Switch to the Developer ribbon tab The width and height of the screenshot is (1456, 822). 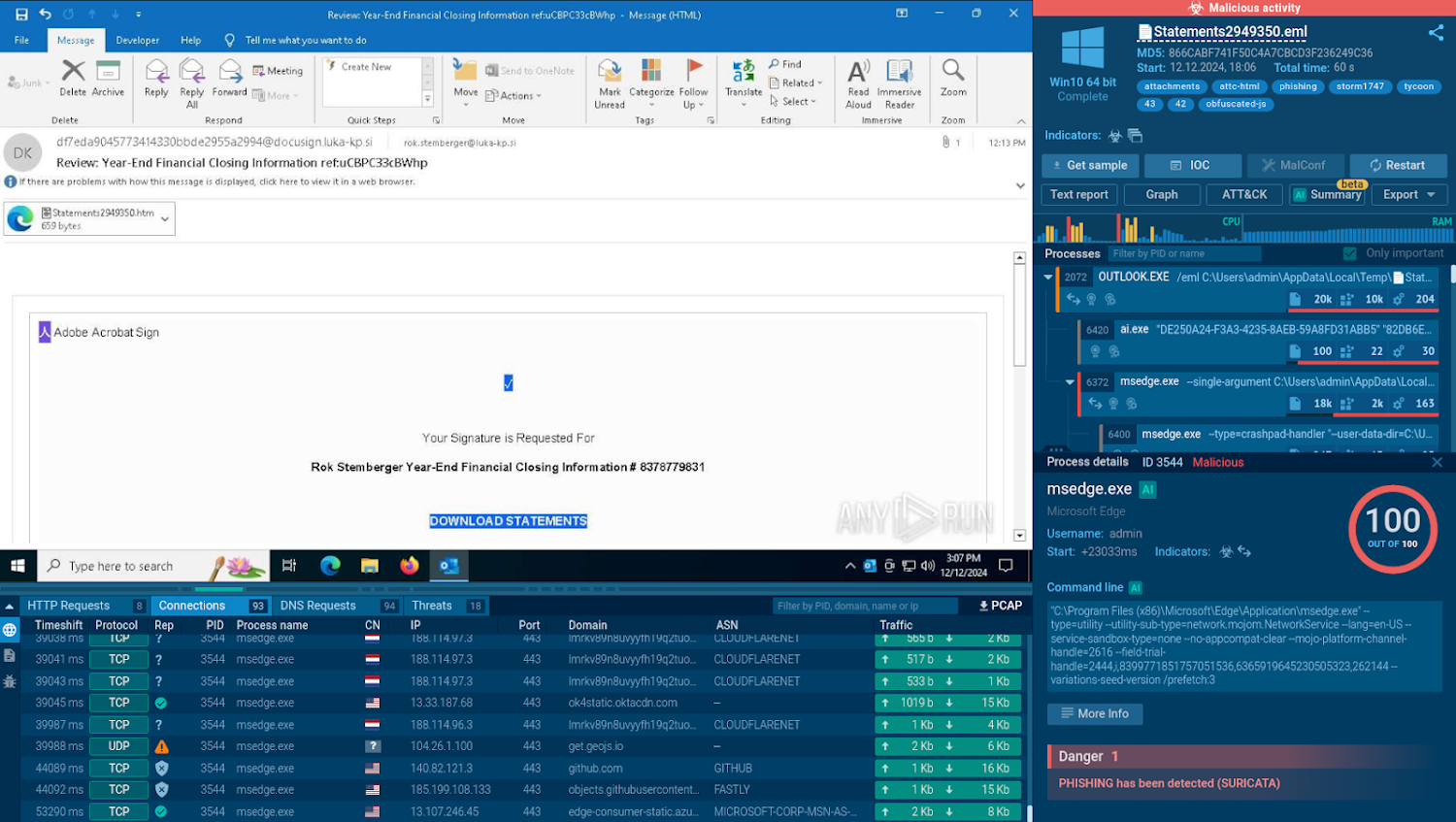click(138, 41)
